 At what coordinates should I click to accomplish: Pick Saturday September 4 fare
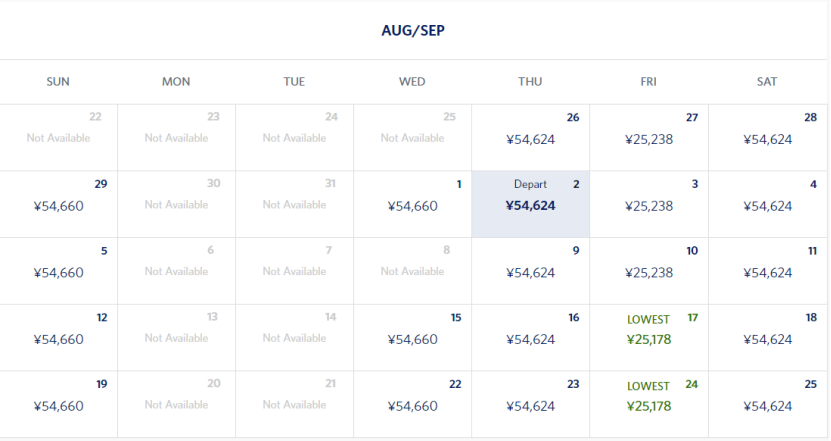tap(767, 205)
